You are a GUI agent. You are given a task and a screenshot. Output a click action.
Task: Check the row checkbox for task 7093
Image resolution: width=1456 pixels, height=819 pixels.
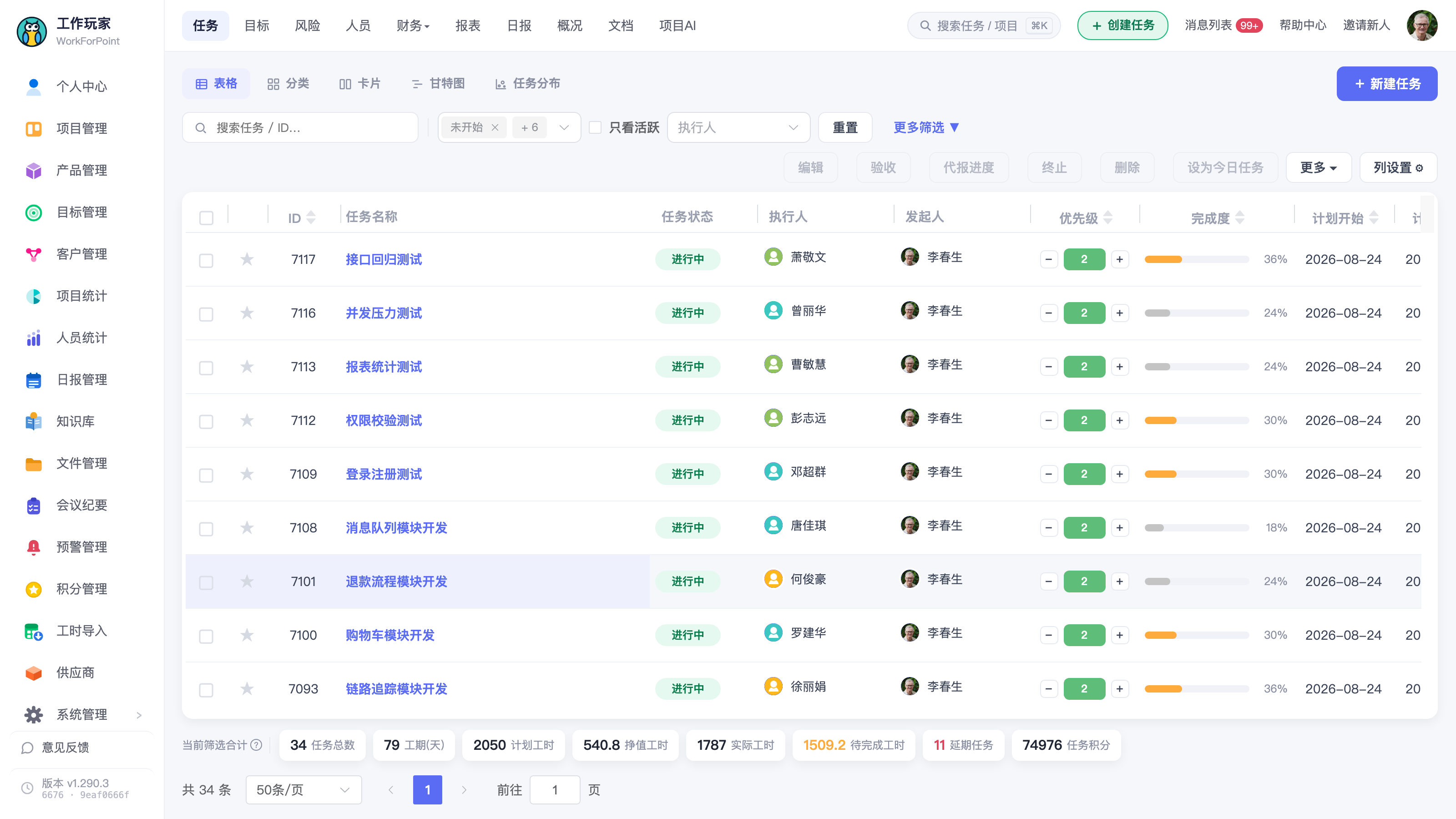click(x=206, y=690)
